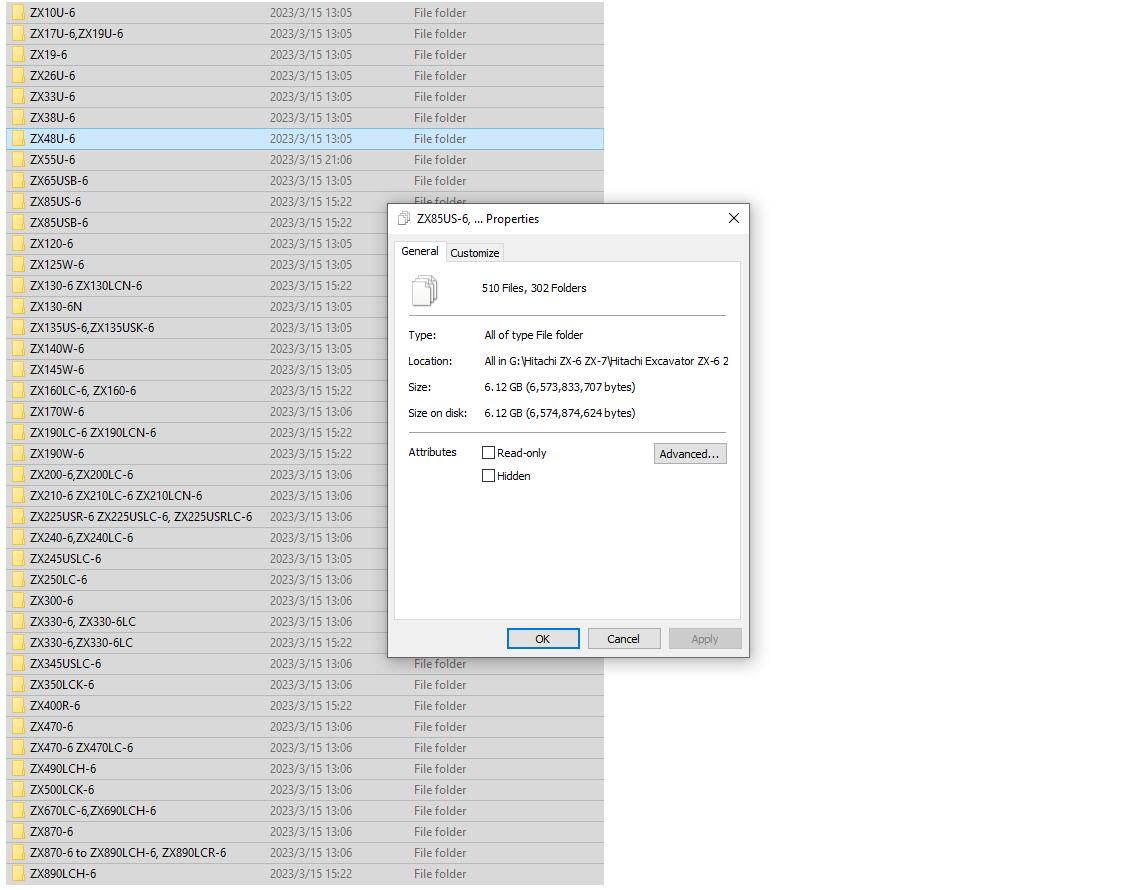Click the ZX870-6 folder name

click(x=51, y=832)
